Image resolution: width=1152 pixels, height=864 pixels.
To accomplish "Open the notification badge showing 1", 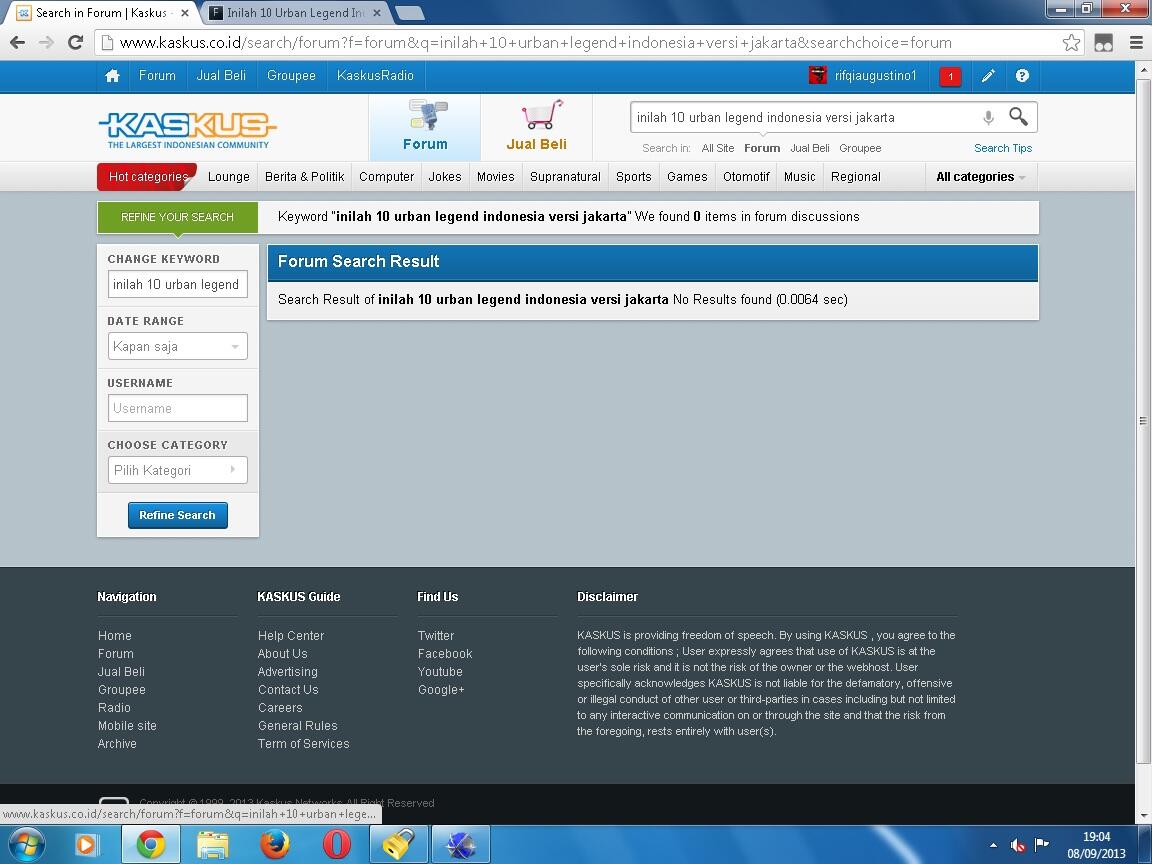I will click(x=950, y=76).
